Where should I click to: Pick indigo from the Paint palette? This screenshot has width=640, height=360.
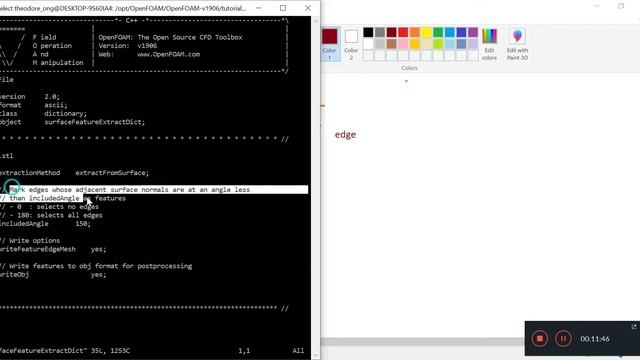461,32
